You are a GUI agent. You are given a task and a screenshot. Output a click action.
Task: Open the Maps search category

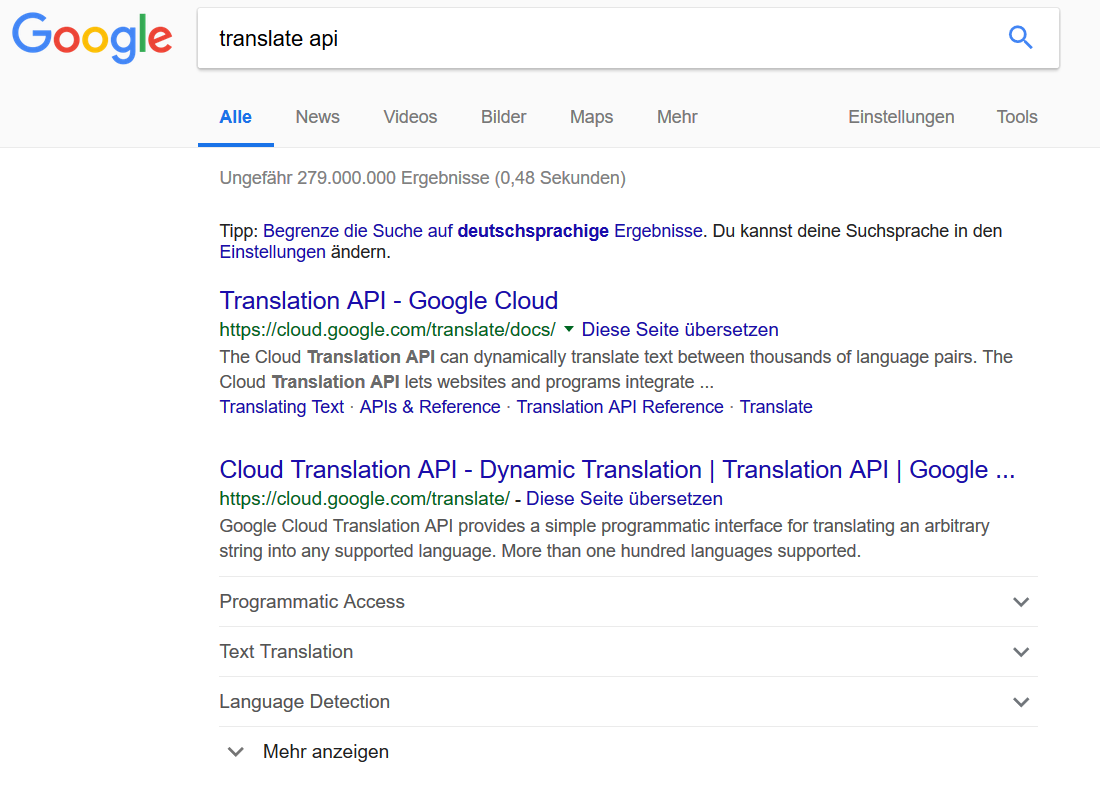pos(591,117)
